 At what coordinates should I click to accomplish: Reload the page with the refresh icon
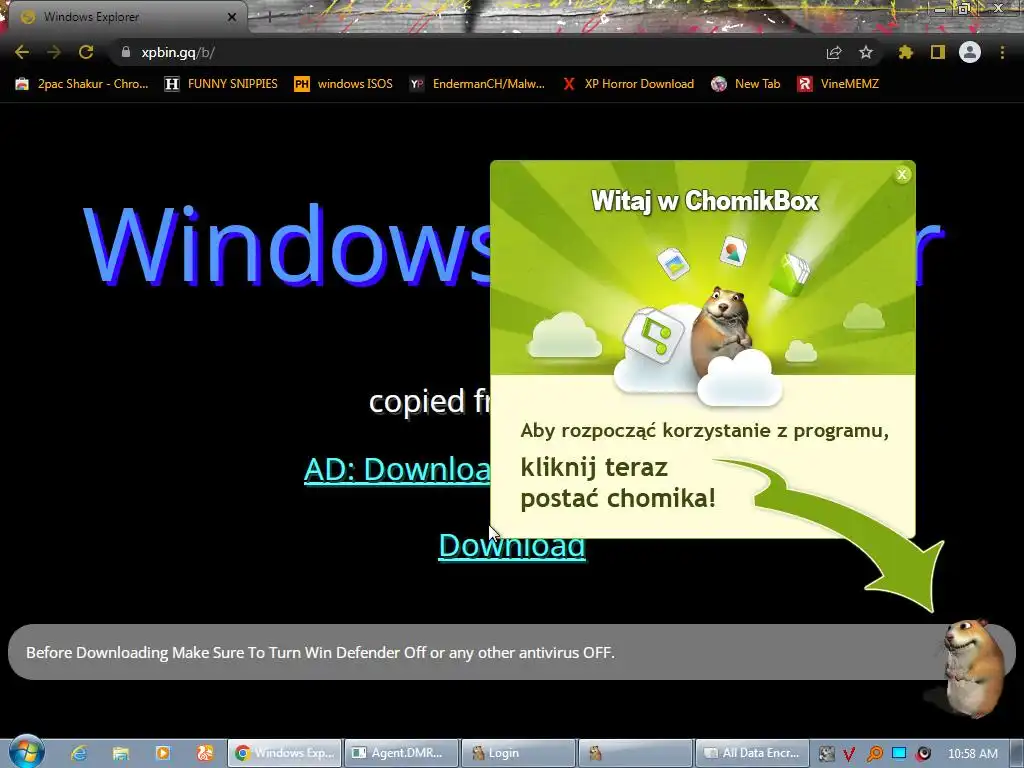tap(86, 52)
